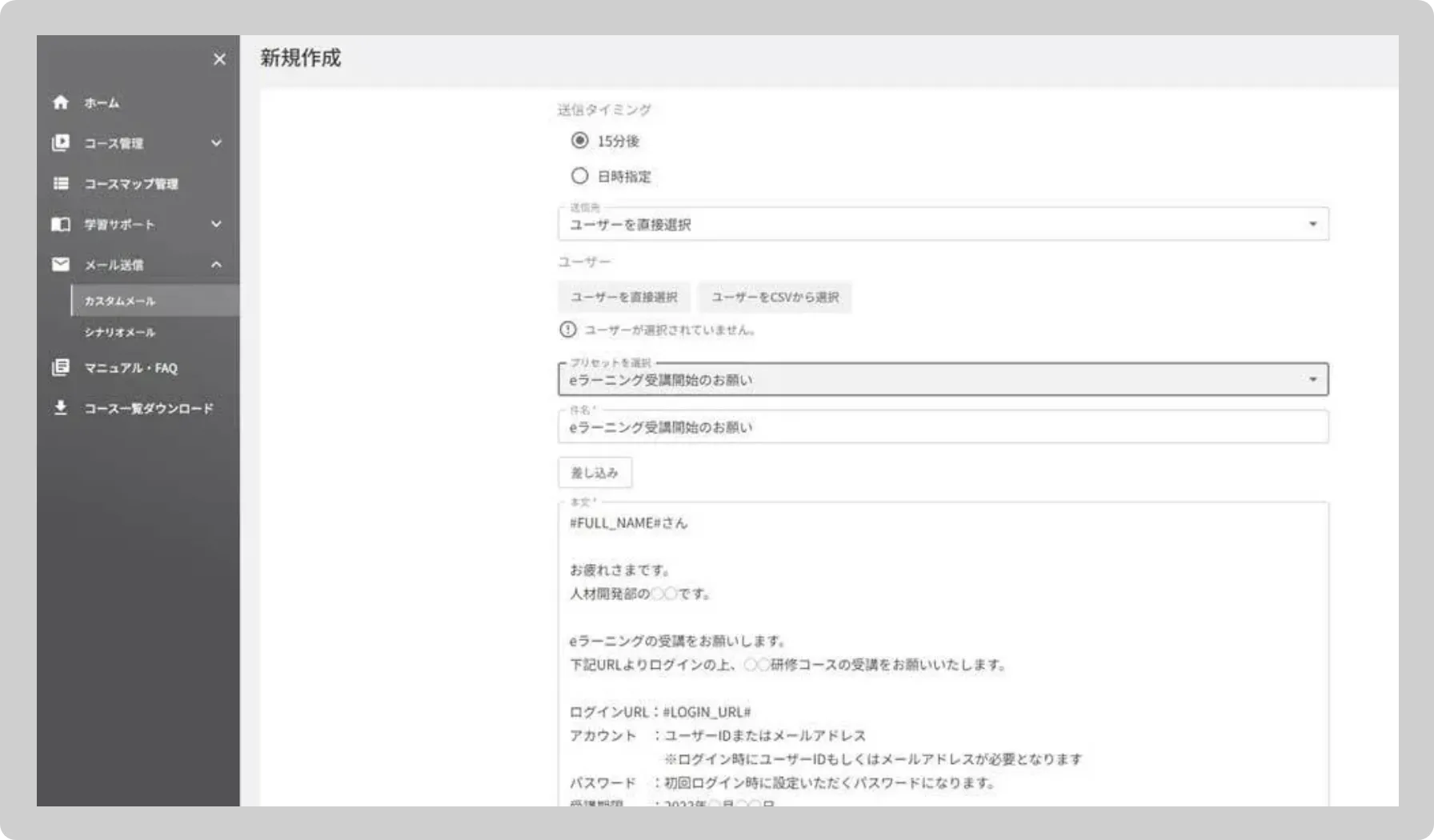
Task: Click the manual/FAQ document icon
Action: pyautogui.click(x=61, y=367)
